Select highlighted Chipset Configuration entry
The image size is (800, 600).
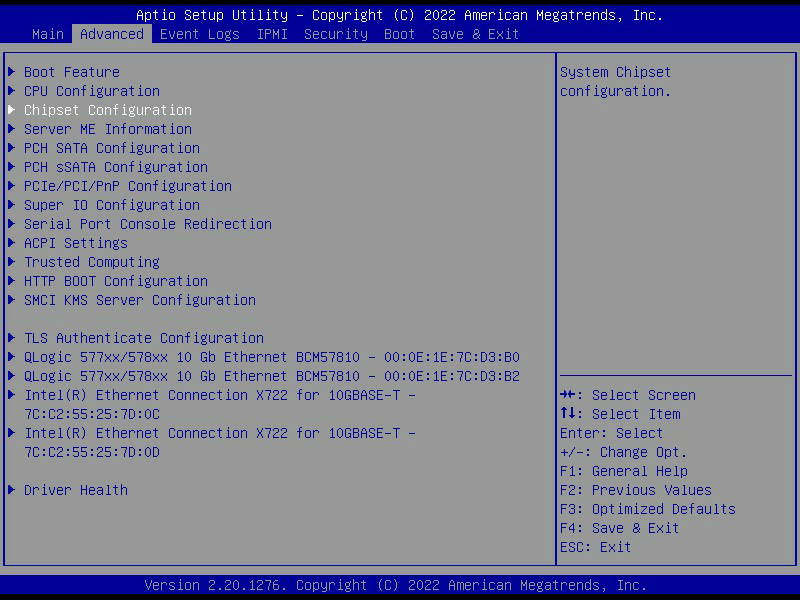108,110
